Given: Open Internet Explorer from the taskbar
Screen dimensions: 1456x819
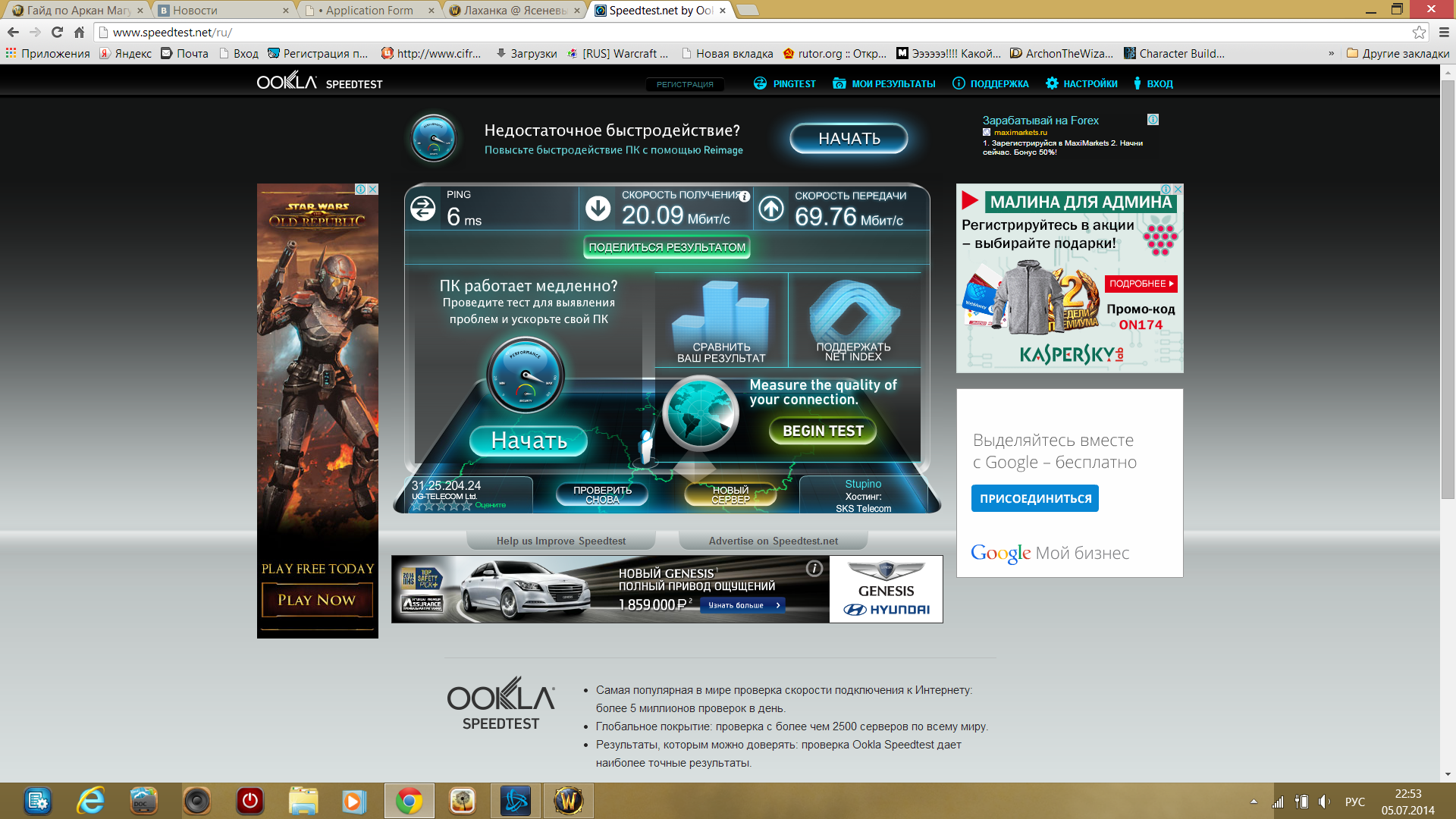Looking at the screenshot, I should (x=91, y=801).
